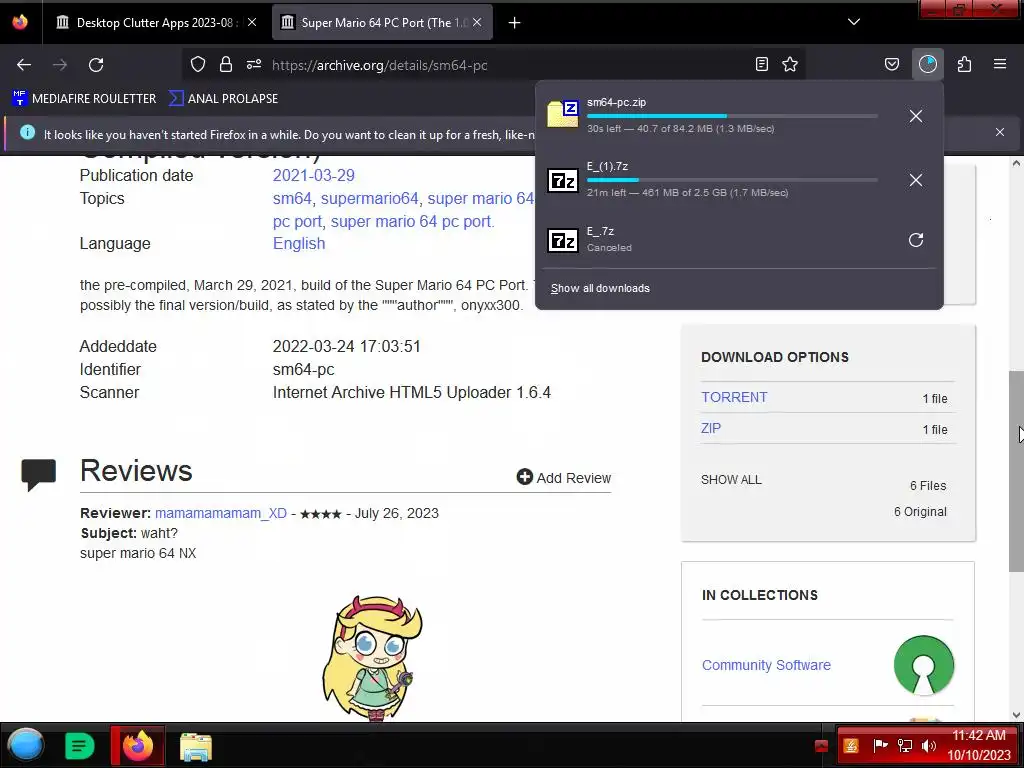
Task: Click the Community Software green logo thumbnail
Action: [x=923, y=665]
